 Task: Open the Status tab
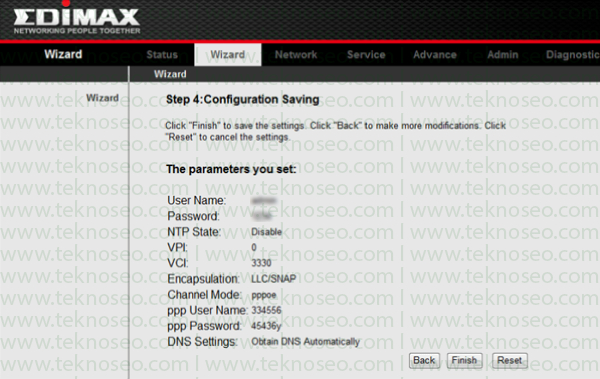[162, 55]
